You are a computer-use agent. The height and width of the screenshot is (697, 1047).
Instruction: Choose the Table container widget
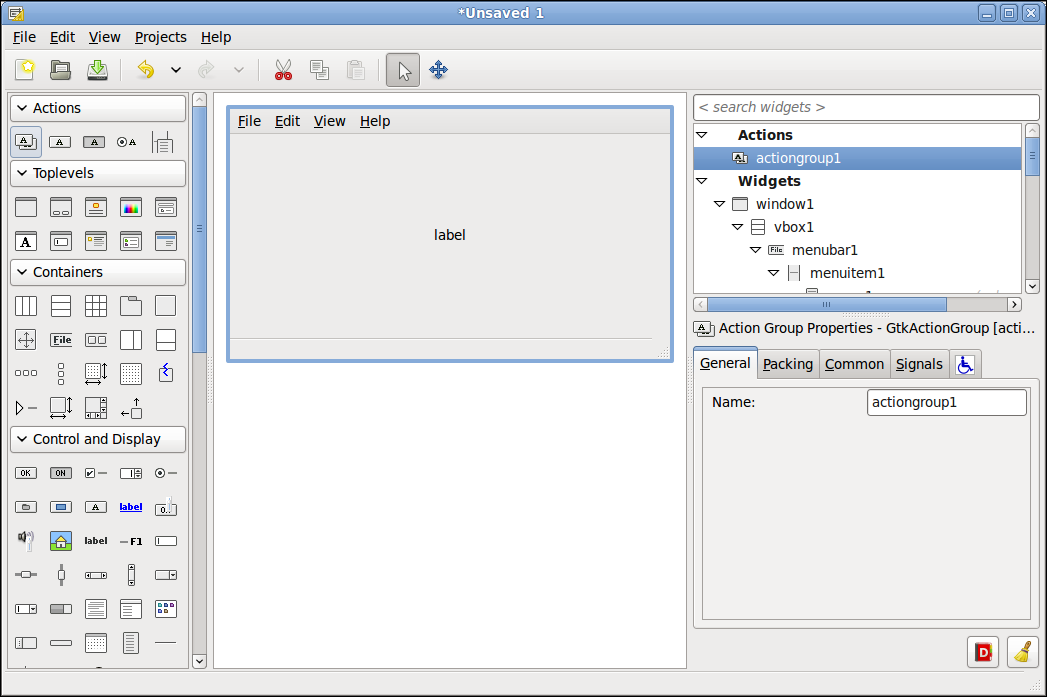[x=95, y=306]
